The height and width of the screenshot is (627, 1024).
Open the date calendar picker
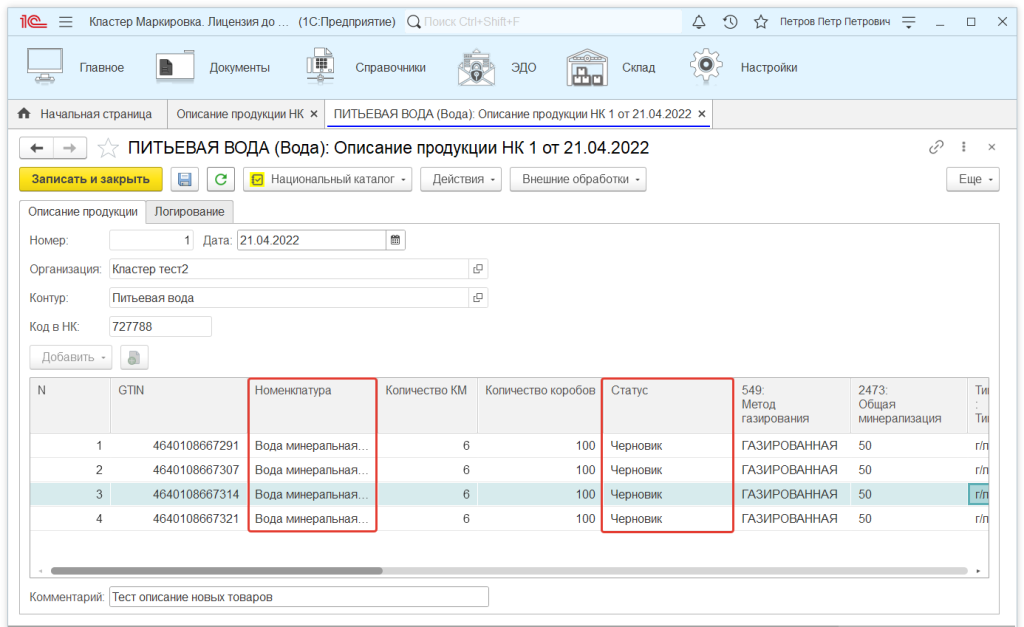[x=396, y=240]
